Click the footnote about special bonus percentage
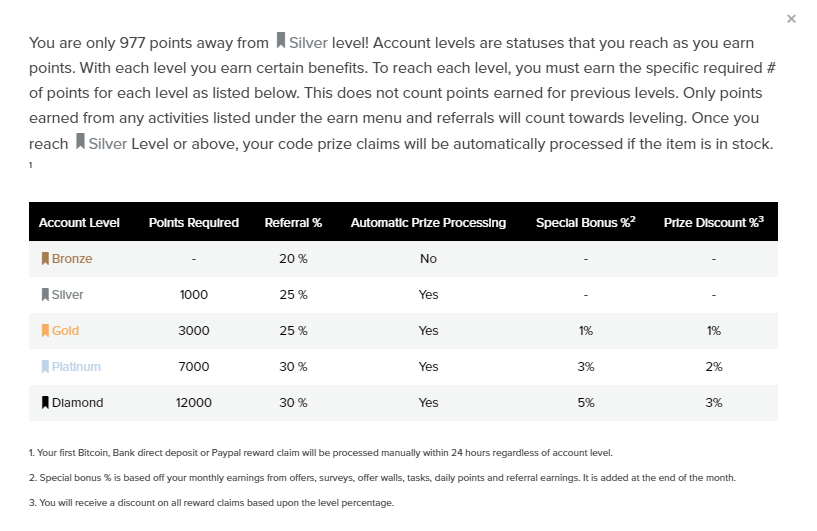Screen dimensions: 817x531 [382, 478]
